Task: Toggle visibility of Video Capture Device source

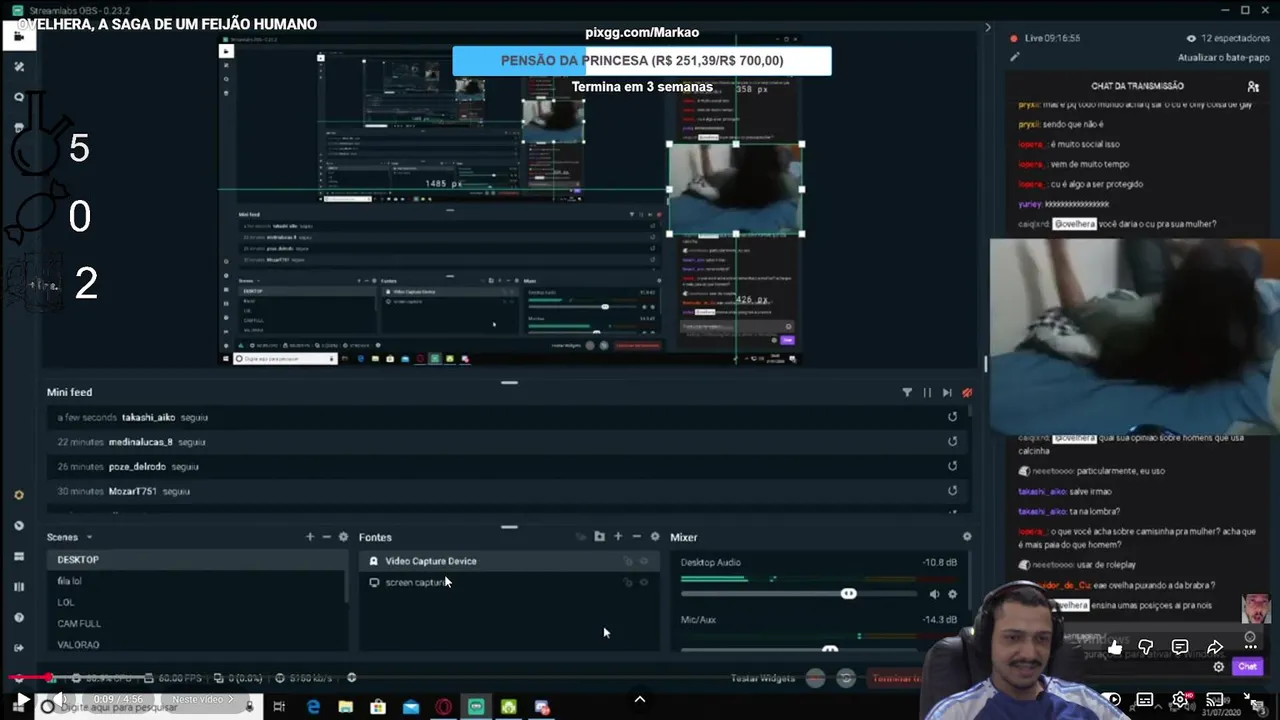Action: (x=644, y=561)
